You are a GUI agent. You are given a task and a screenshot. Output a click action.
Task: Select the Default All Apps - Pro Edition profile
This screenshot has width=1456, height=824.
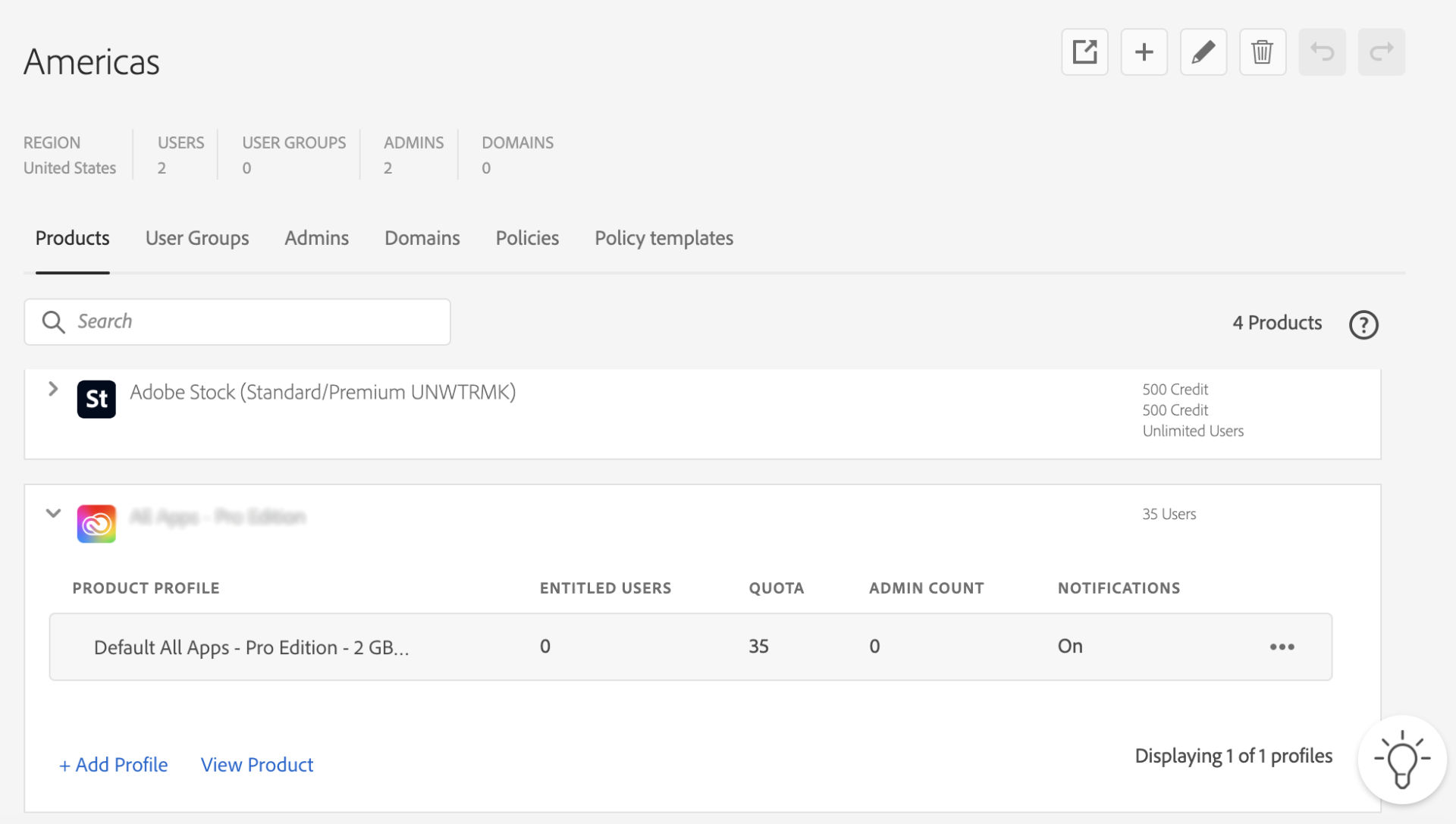click(x=251, y=647)
